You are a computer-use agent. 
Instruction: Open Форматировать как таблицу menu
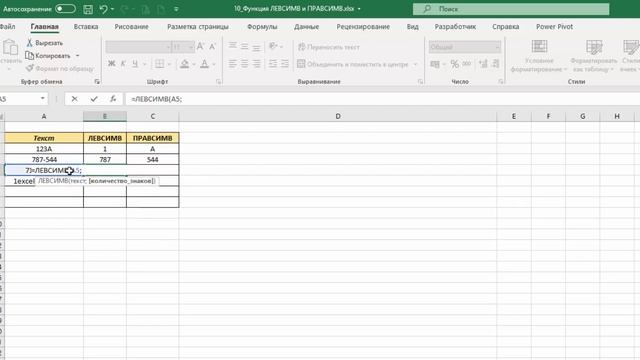coord(593,56)
